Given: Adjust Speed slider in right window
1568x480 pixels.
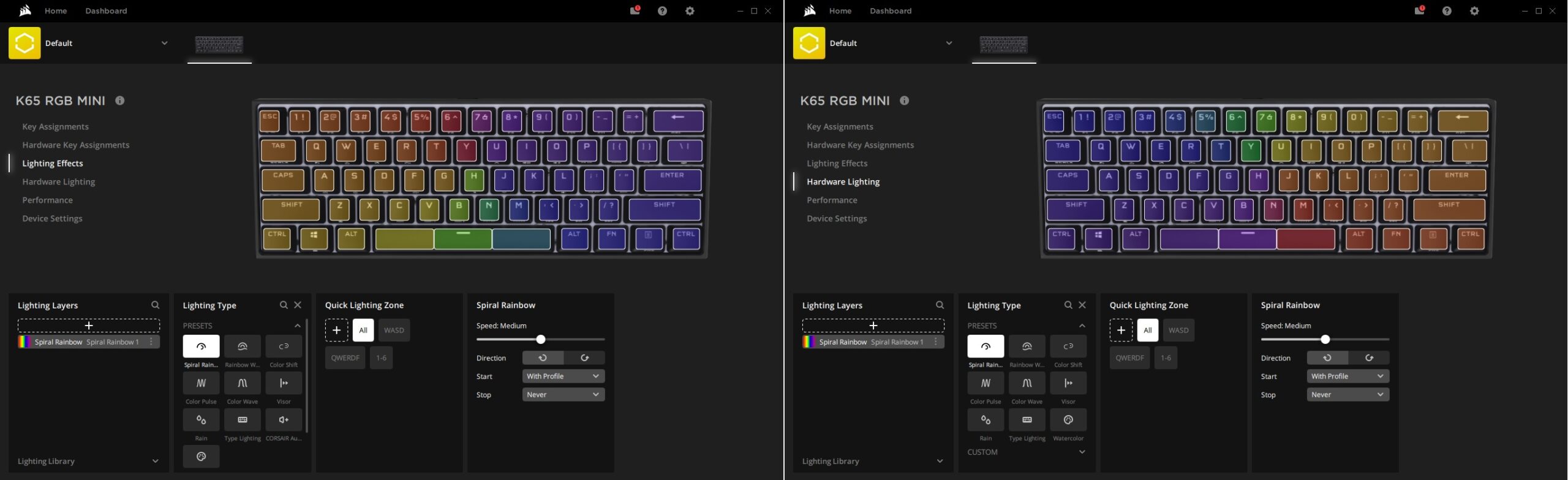Looking at the screenshot, I should [x=1325, y=340].
